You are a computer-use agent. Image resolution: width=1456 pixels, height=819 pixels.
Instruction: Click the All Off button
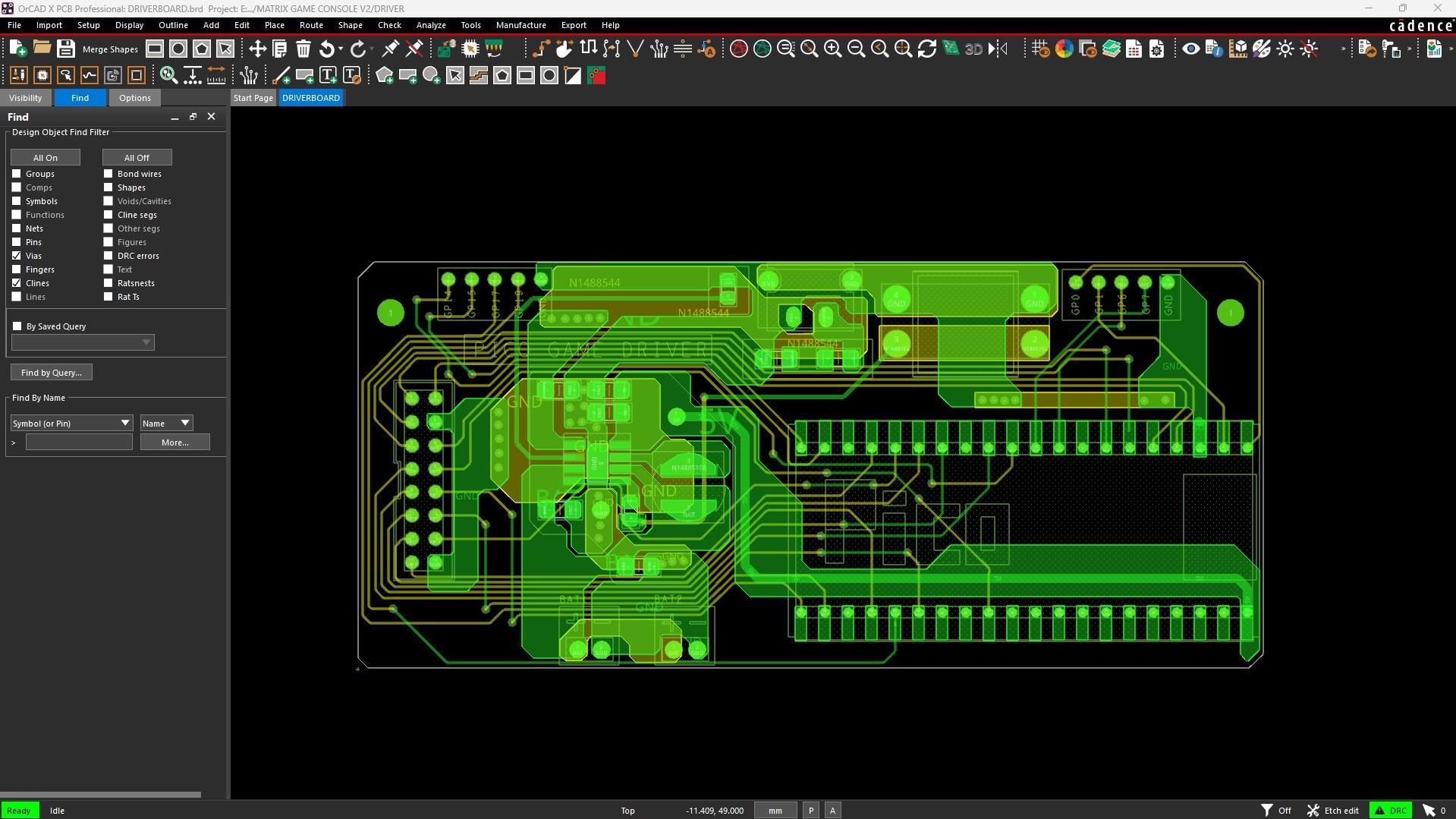137,157
